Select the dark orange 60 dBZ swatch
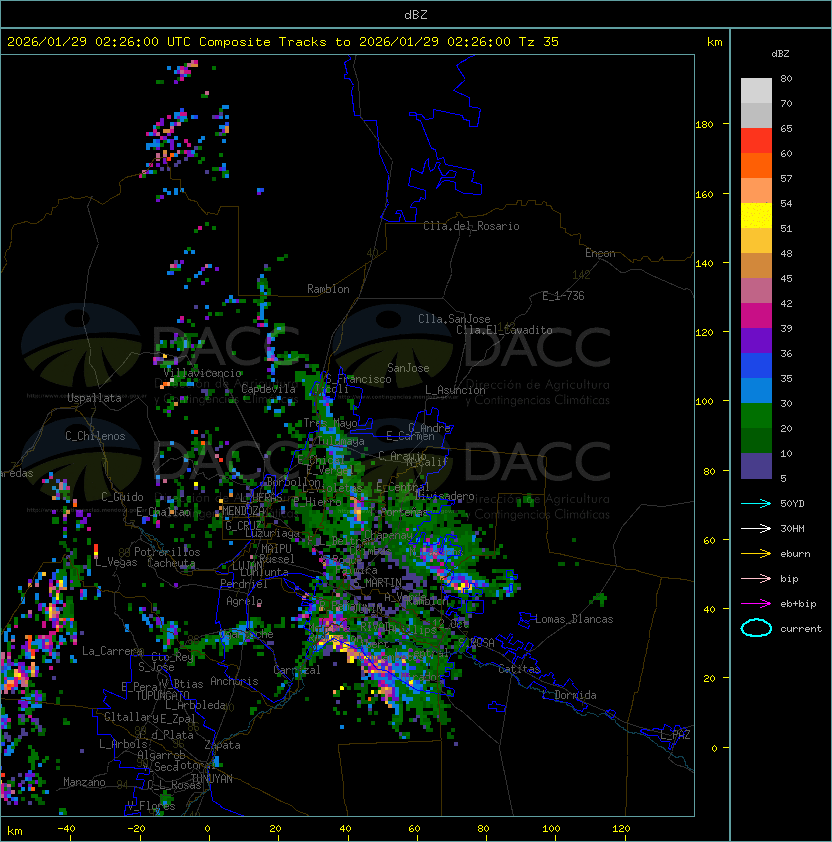 (756, 165)
